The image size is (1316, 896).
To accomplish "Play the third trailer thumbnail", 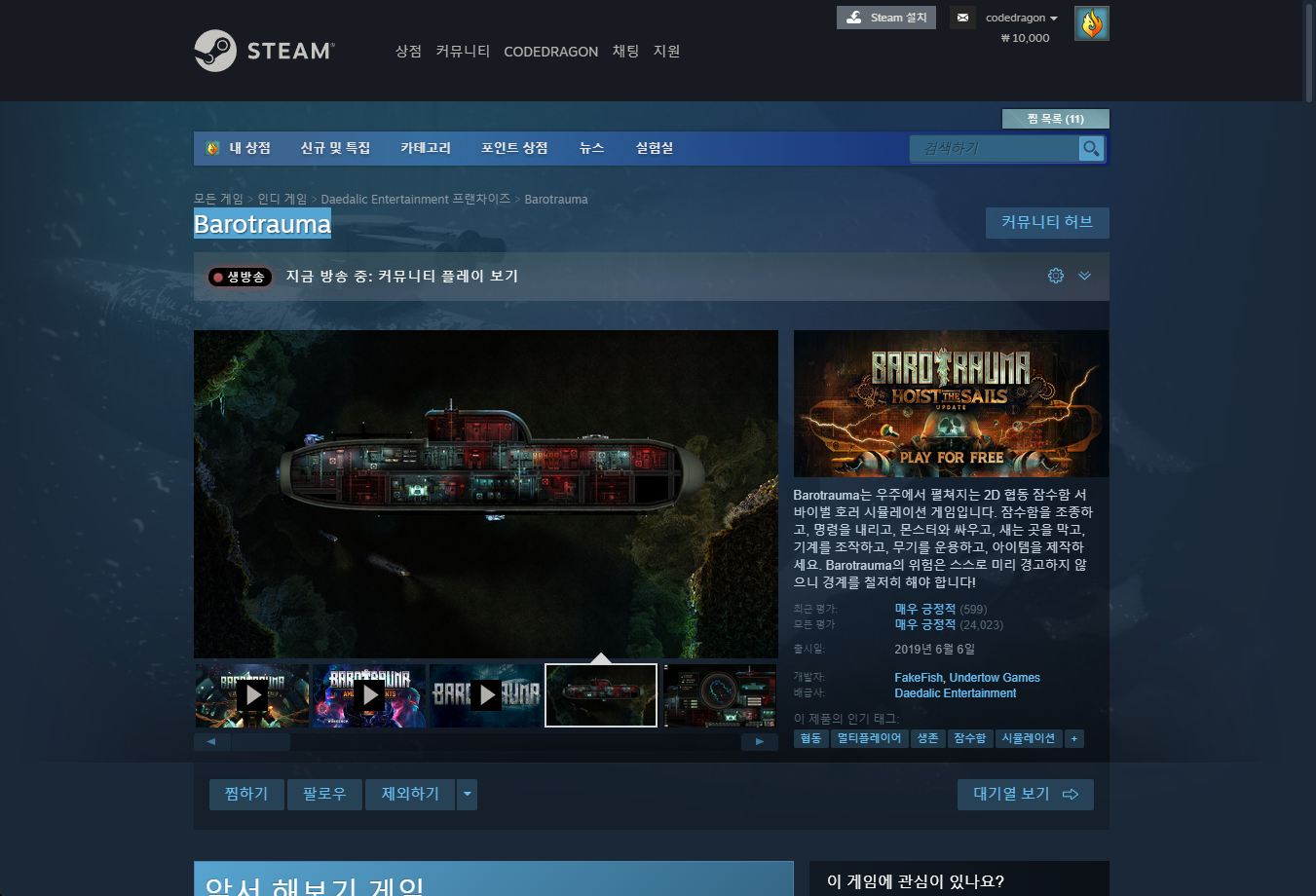I will pyautogui.click(x=486, y=695).
